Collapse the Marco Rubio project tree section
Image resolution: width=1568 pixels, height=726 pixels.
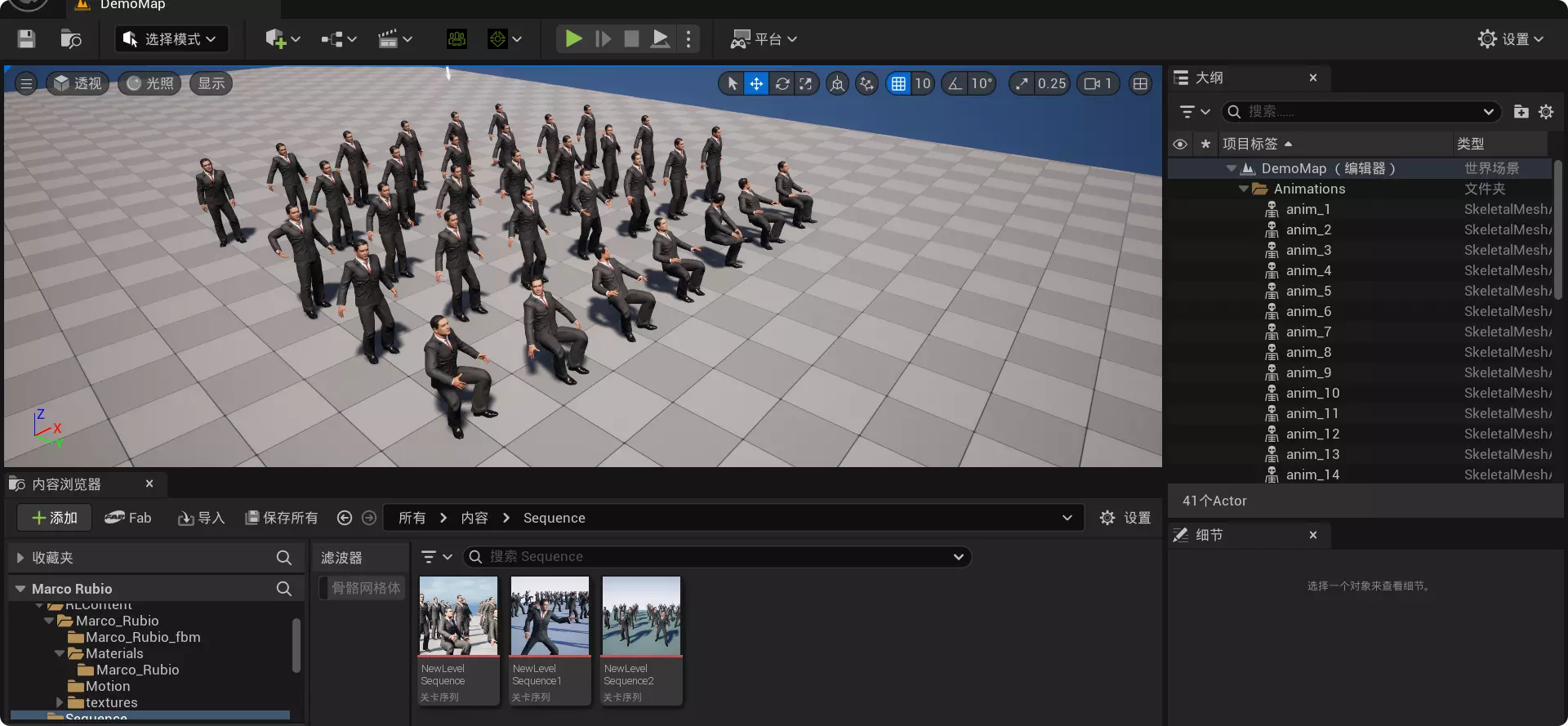coord(20,589)
